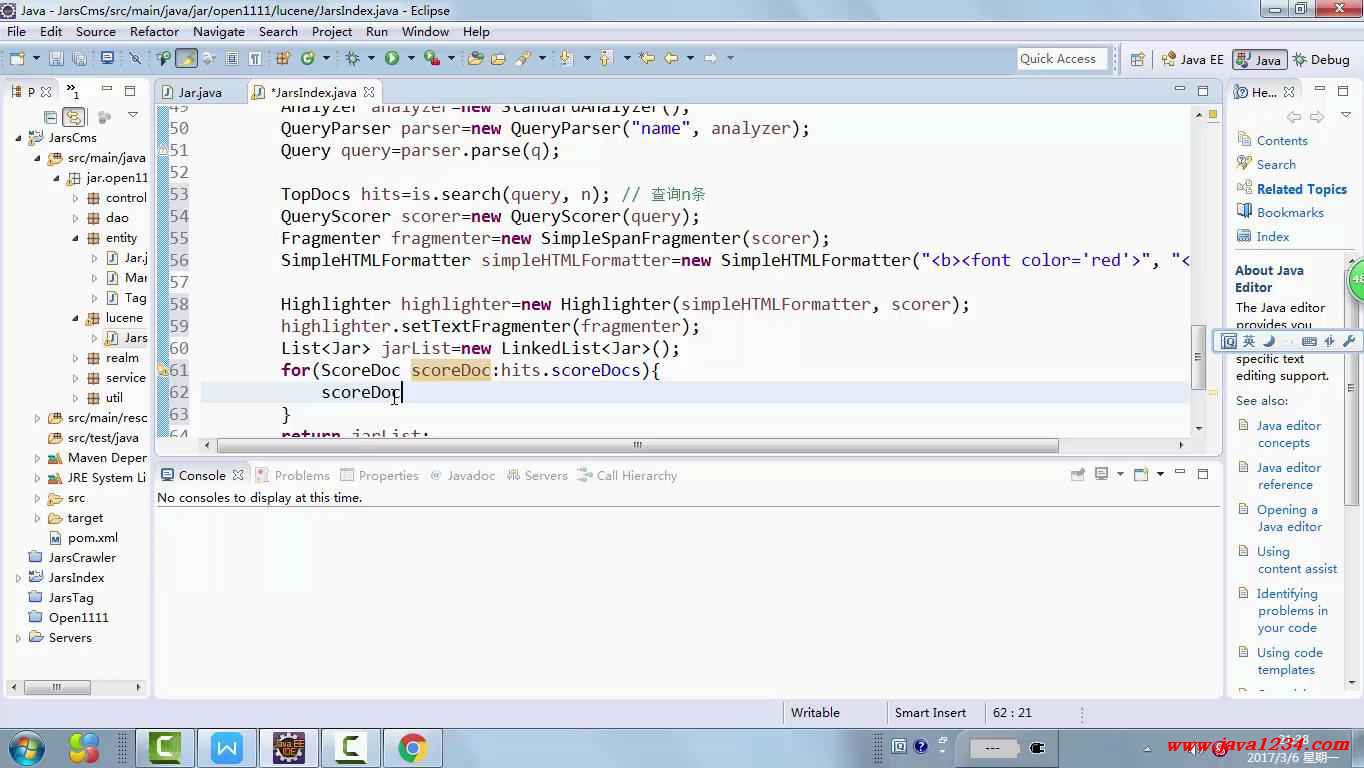Click the Quick Access search field
Image resolution: width=1364 pixels, height=768 pixels.
click(1063, 59)
